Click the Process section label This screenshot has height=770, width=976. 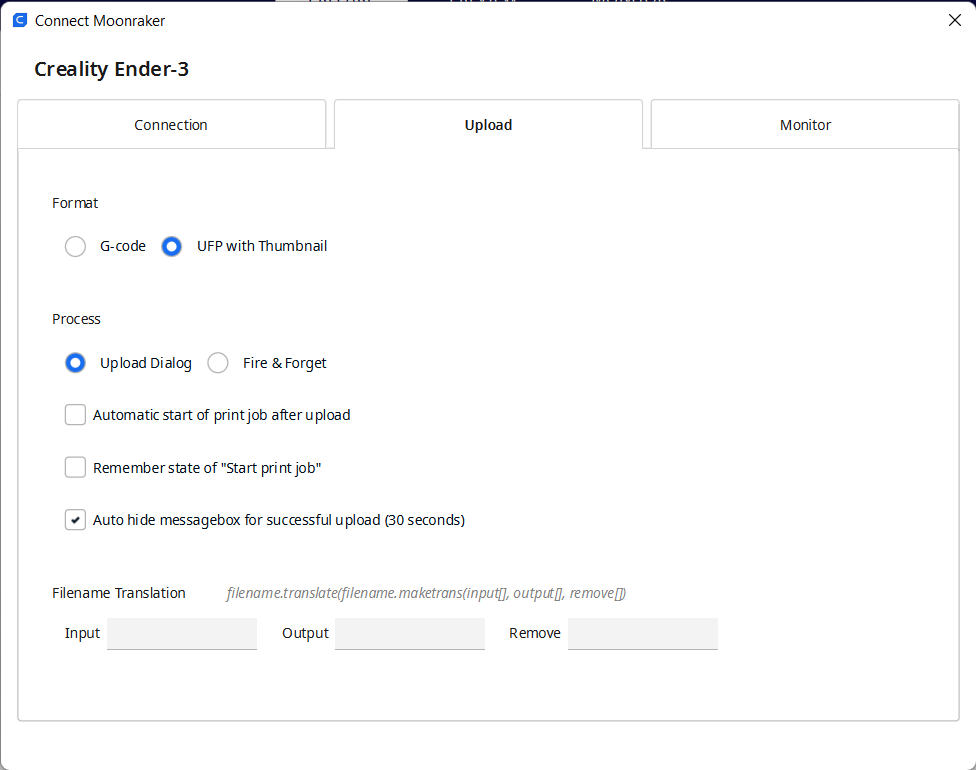click(x=76, y=319)
